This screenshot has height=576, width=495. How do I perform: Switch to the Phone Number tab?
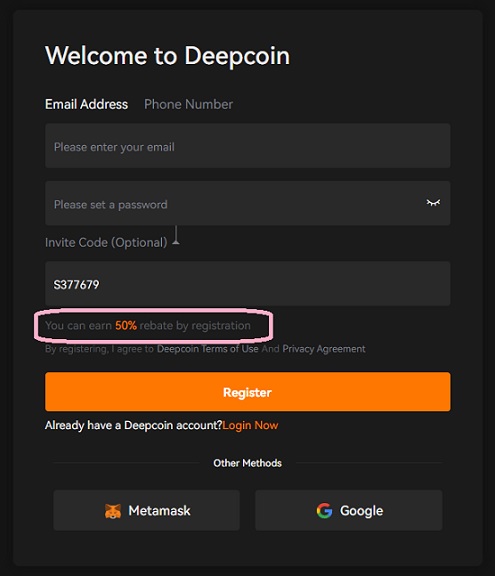pyautogui.click(x=188, y=104)
